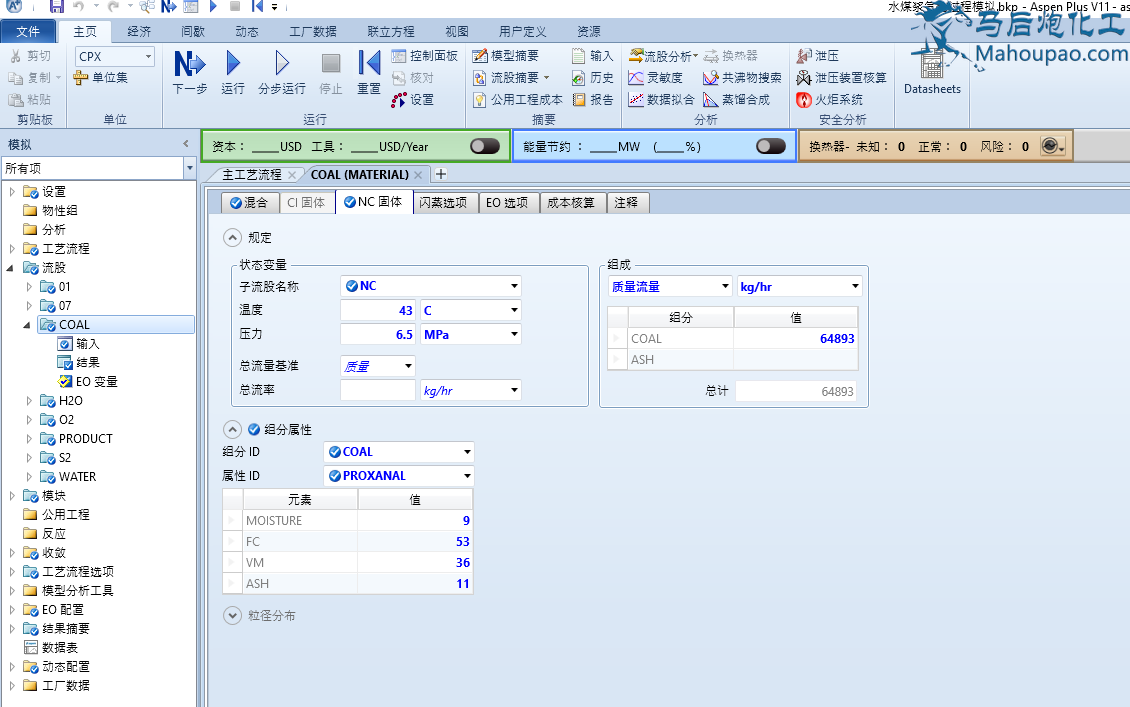Open 泄压 pressure relief tool
Image resolution: width=1130 pixels, height=707 pixels.
point(817,55)
